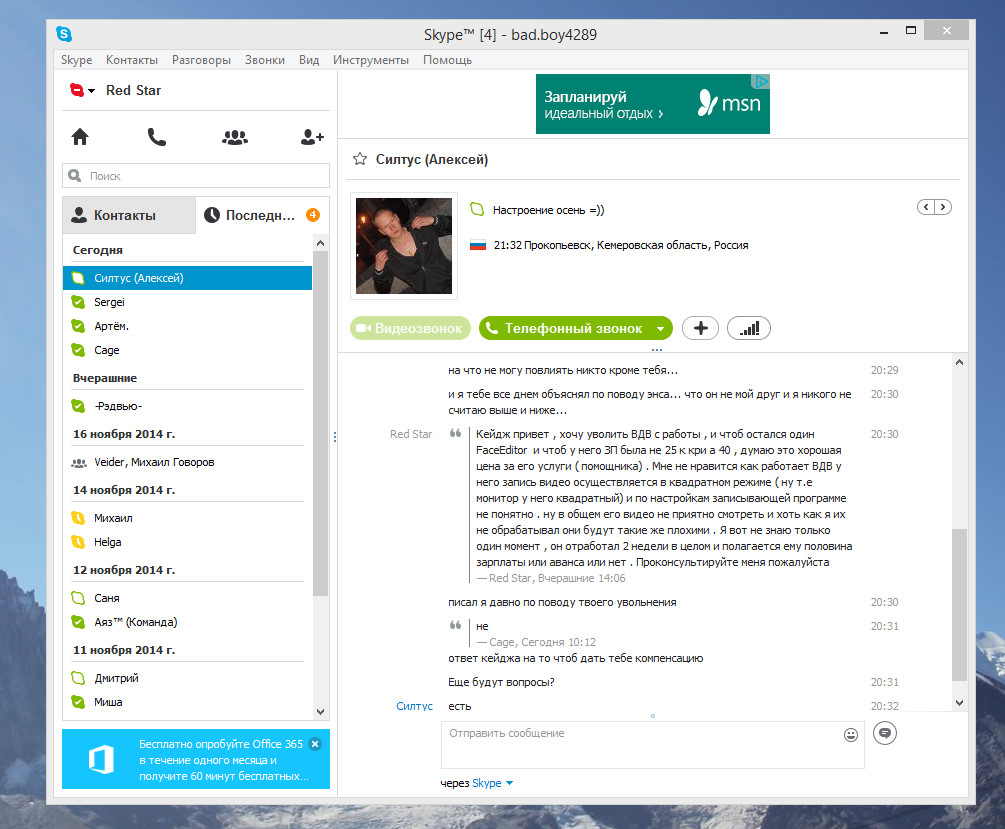Screen dimensions: 1005x829
Task: Click the Red Star profile name
Action: click(133, 90)
